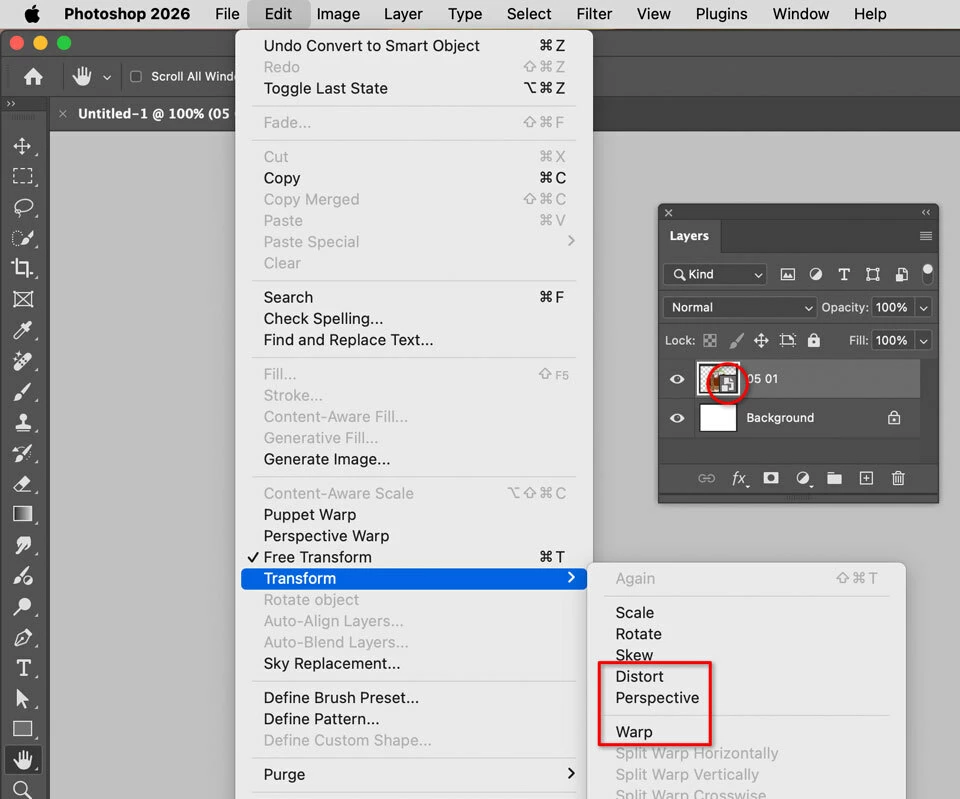Open the Opacity slider dropdown arrow
960x799 pixels.
(923, 307)
